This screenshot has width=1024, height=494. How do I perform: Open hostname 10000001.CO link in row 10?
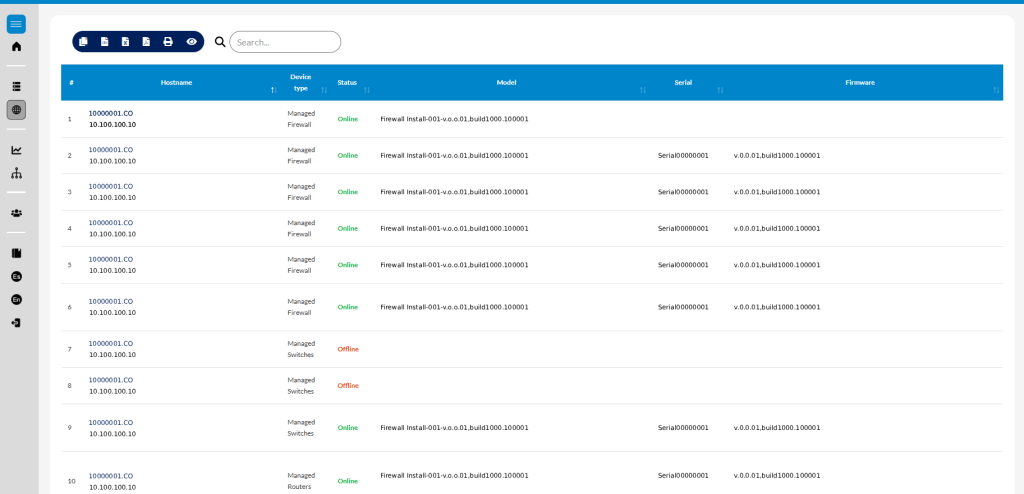pos(111,476)
